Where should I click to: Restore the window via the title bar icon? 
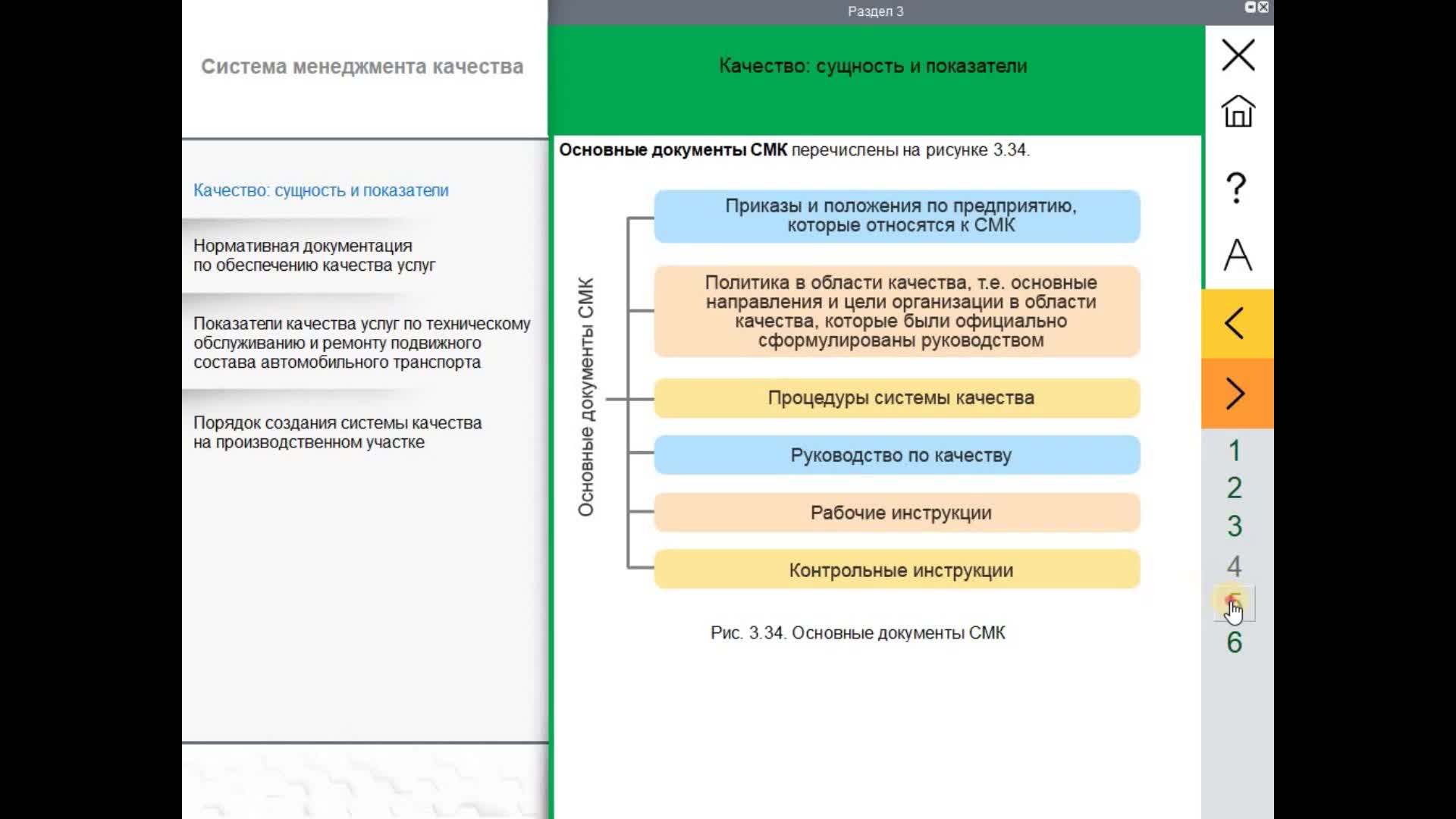point(1250,7)
